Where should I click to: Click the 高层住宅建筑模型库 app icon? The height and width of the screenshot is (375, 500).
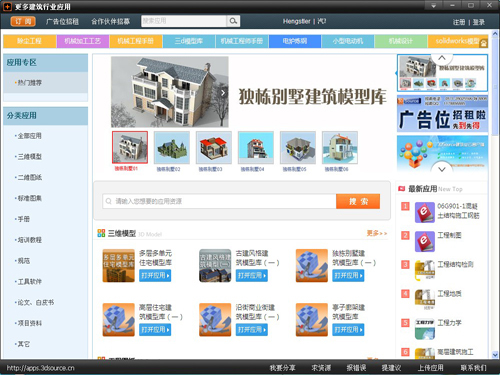[x=118, y=319]
